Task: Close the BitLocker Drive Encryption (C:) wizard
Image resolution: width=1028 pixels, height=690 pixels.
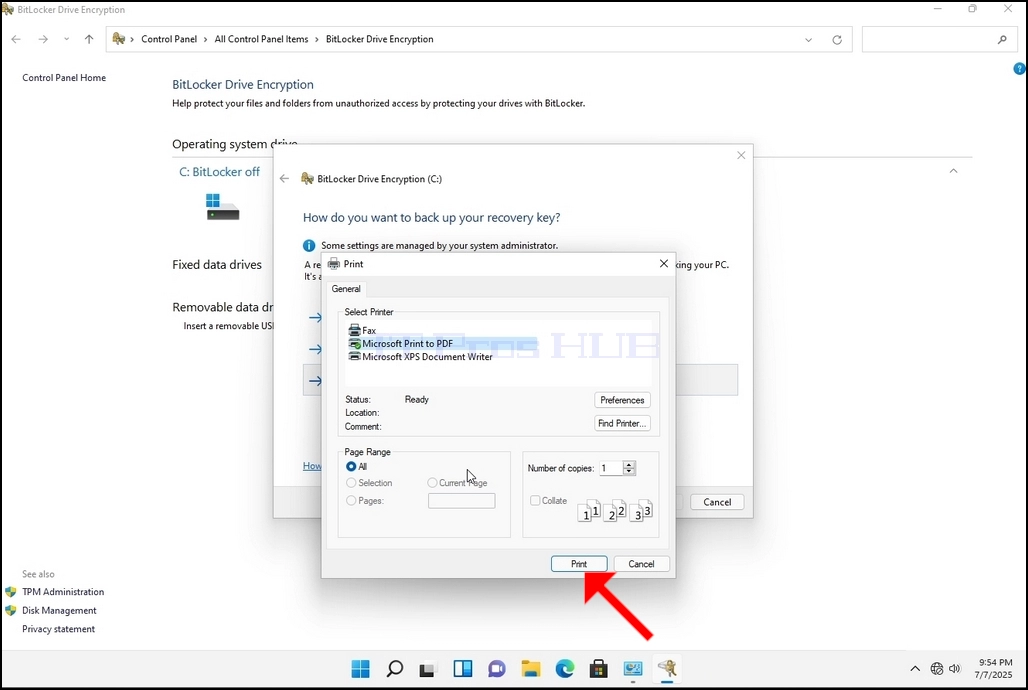Action: click(x=741, y=155)
